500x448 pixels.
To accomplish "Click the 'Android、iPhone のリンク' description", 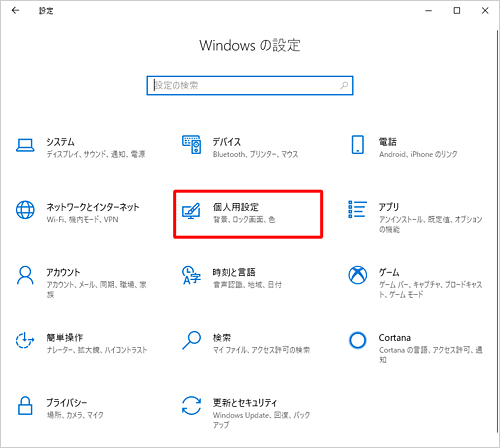I will tap(418, 154).
